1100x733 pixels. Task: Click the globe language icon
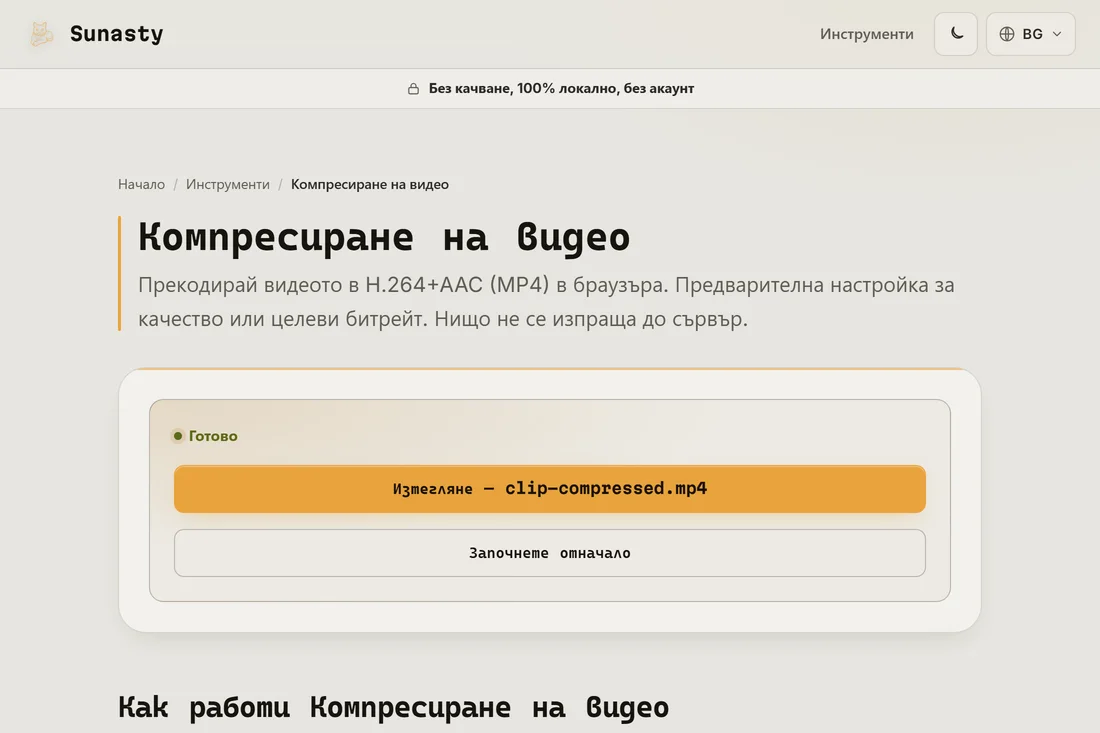1007,34
